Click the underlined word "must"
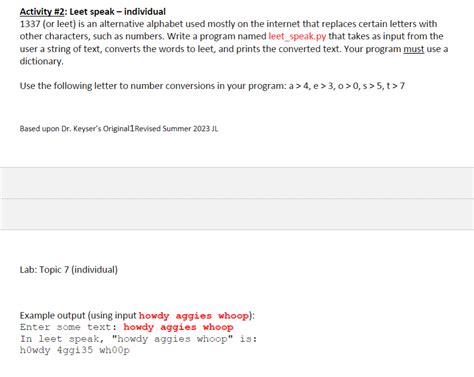This screenshot has width=474, height=377. [x=413, y=49]
